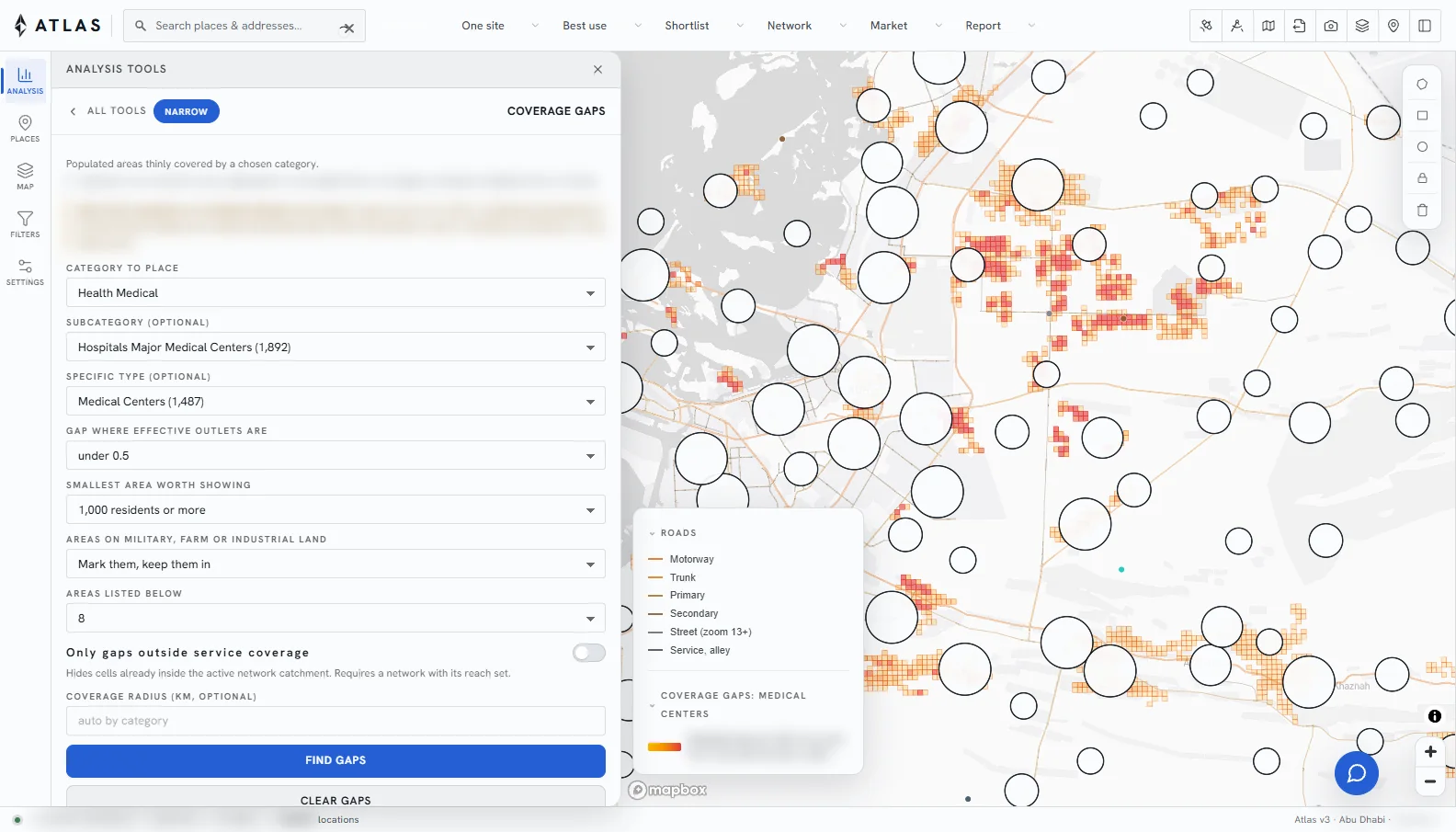Select the circle draw tool

tap(1422, 147)
